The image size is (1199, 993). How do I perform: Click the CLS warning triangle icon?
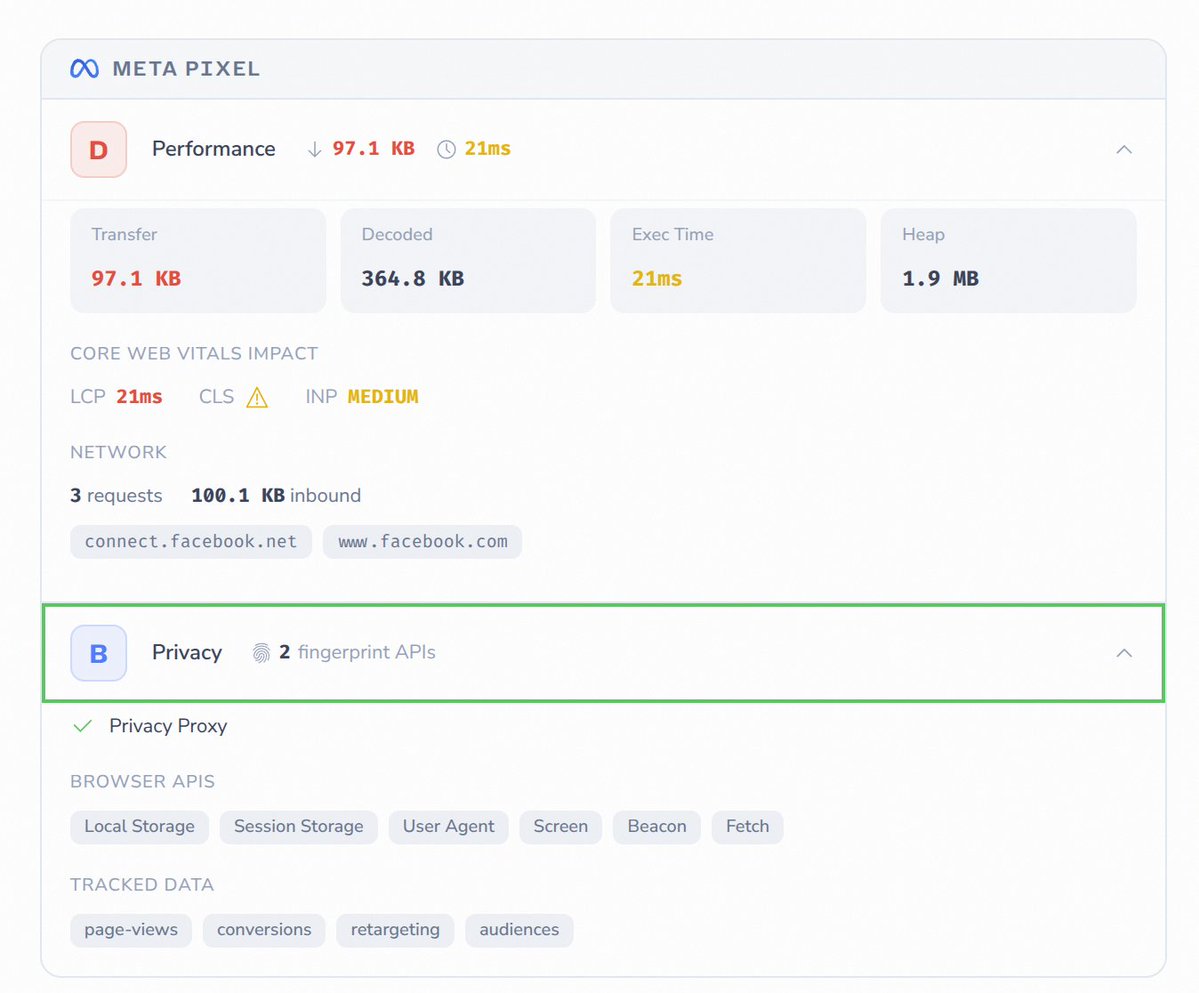tap(257, 398)
